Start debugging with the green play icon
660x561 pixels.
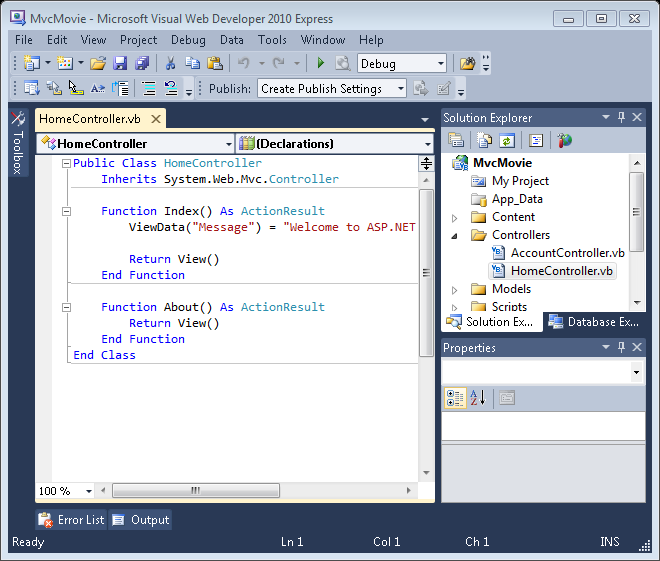(x=320, y=63)
